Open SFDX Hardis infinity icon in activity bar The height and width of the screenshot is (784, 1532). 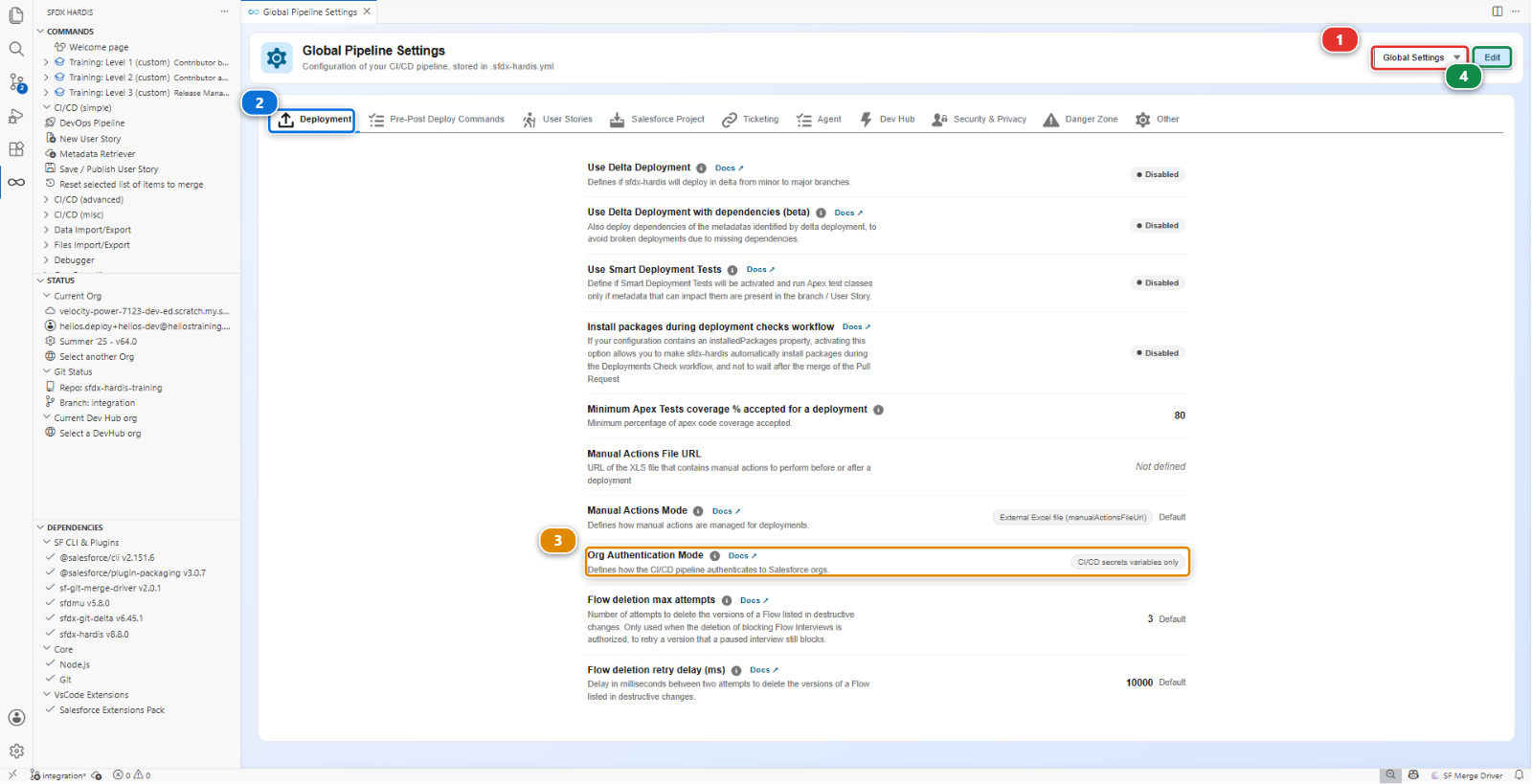point(16,182)
